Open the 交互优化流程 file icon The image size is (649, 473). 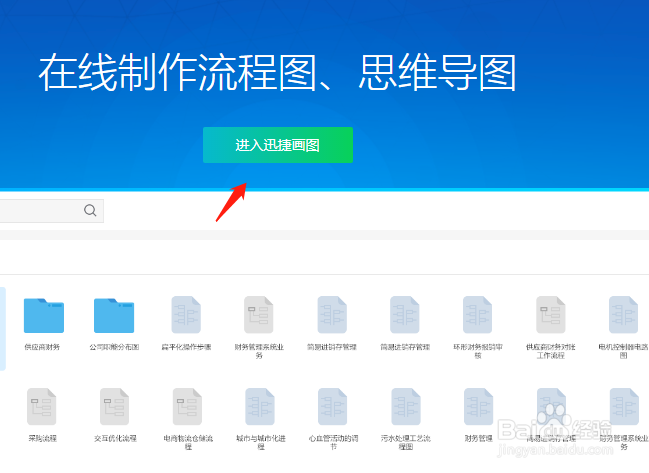[115, 407]
